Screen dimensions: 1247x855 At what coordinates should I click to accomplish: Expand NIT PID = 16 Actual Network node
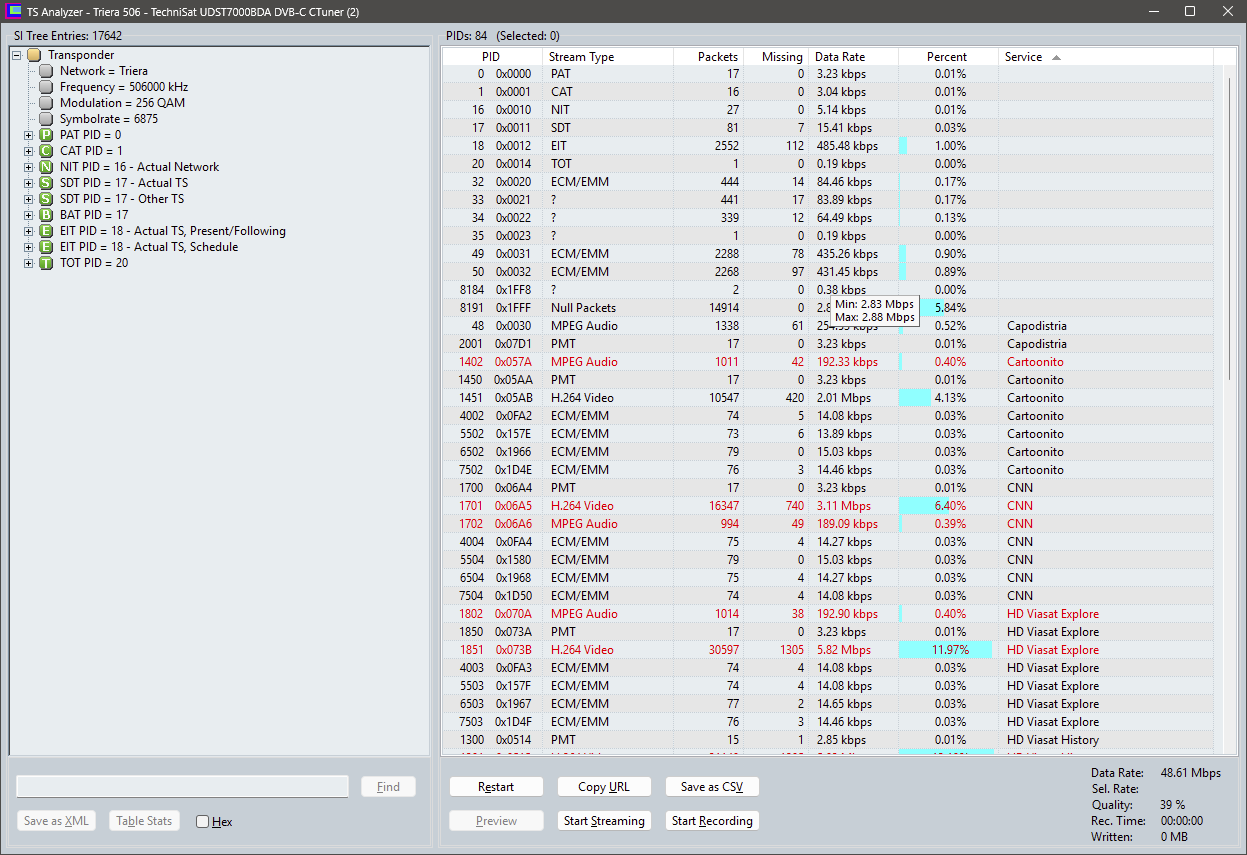(29, 167)
